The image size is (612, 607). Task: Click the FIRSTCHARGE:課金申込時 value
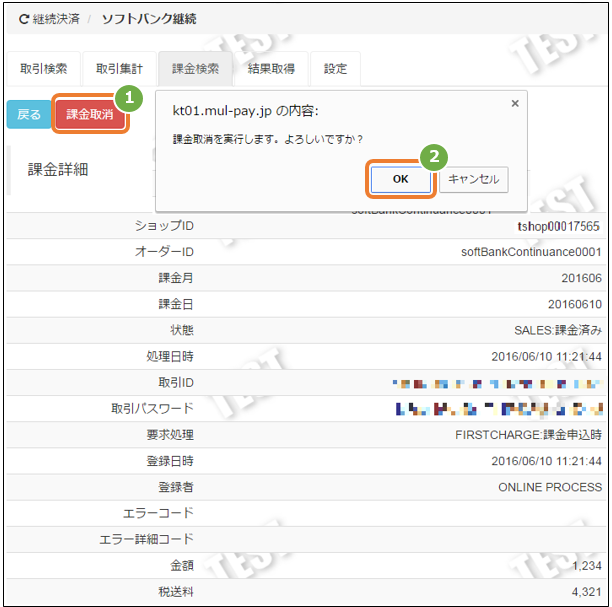click(x=528, y=435)
